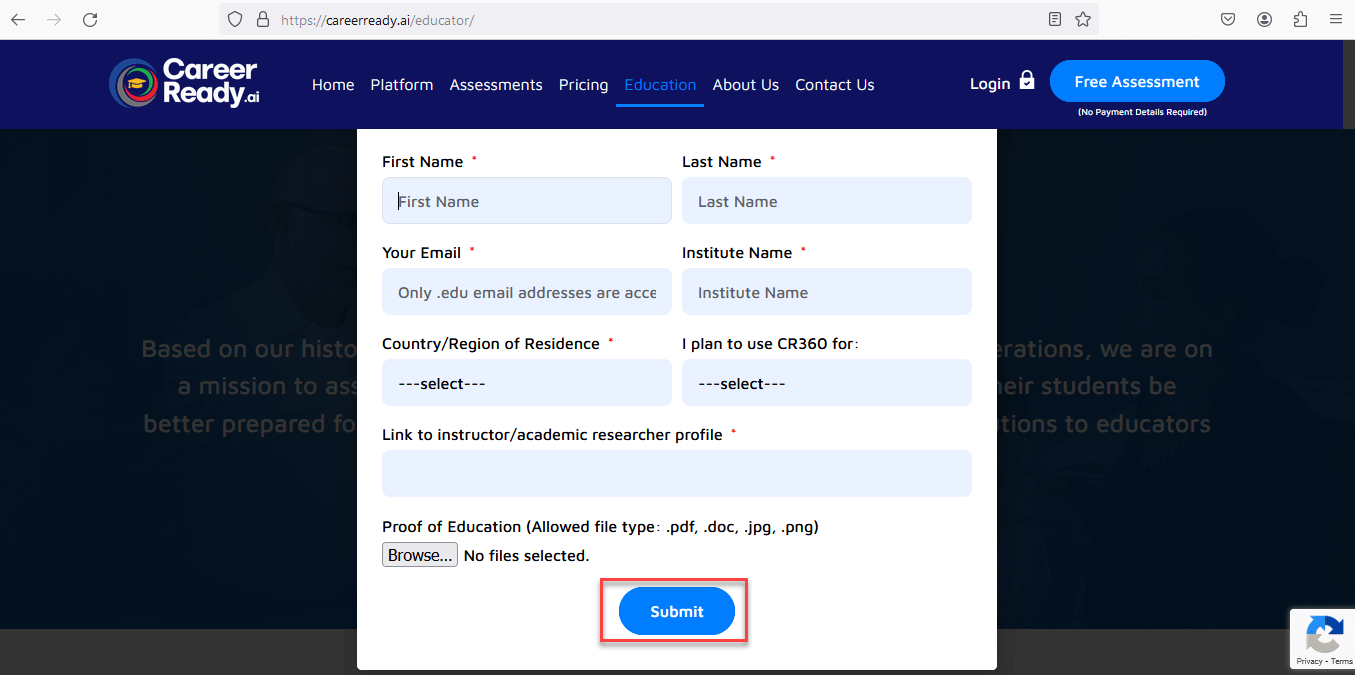Click Browse to upload Proof of Education

coord(419,554)
